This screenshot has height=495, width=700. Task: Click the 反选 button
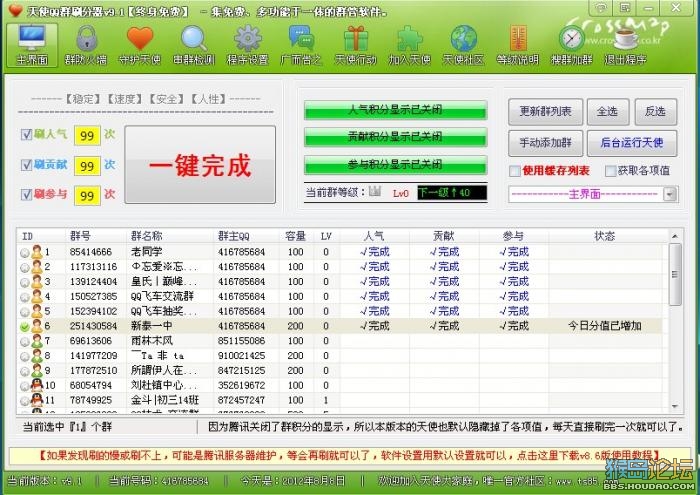(x=655, y=112)
